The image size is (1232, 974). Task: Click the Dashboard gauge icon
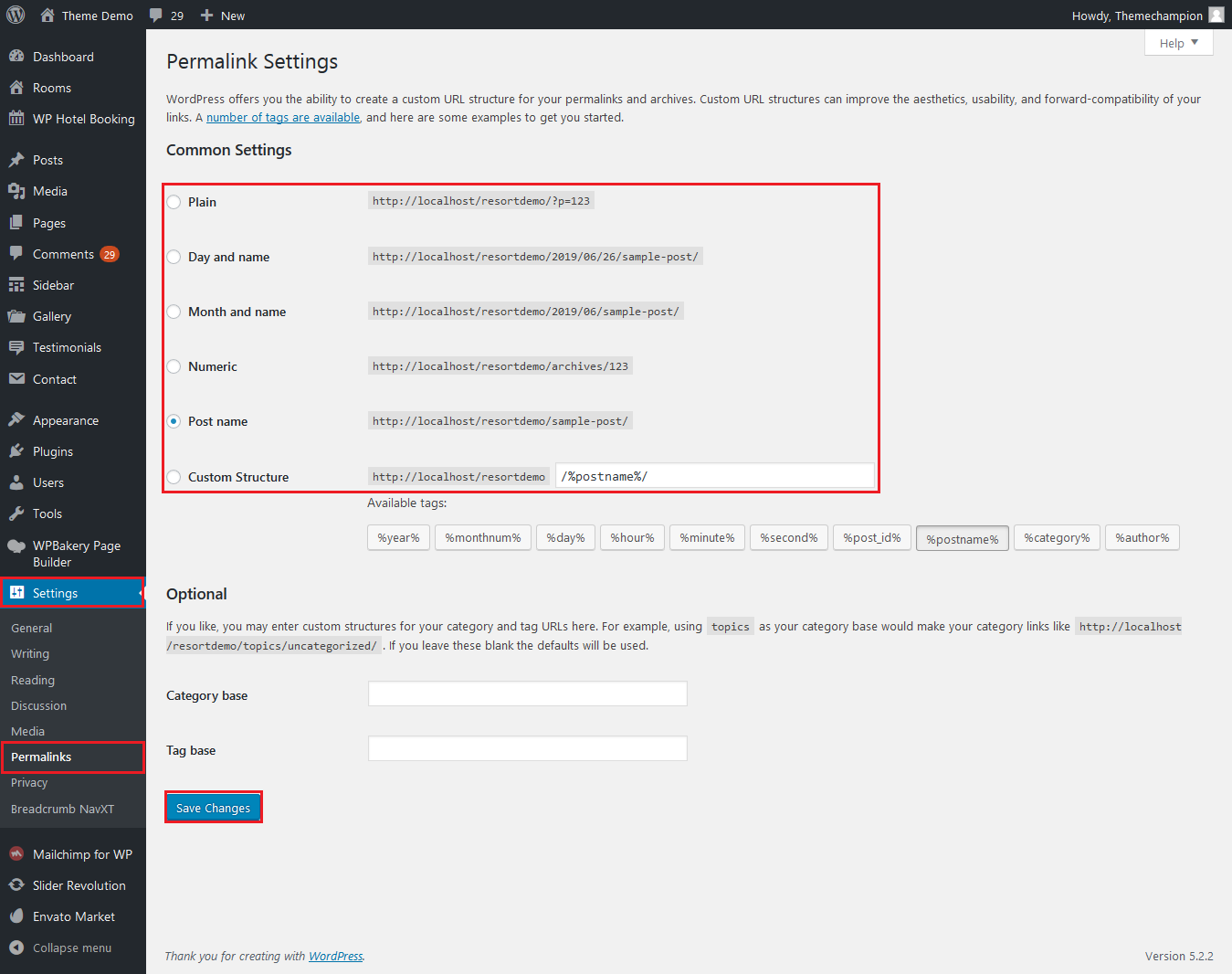(x=16, y=57)
